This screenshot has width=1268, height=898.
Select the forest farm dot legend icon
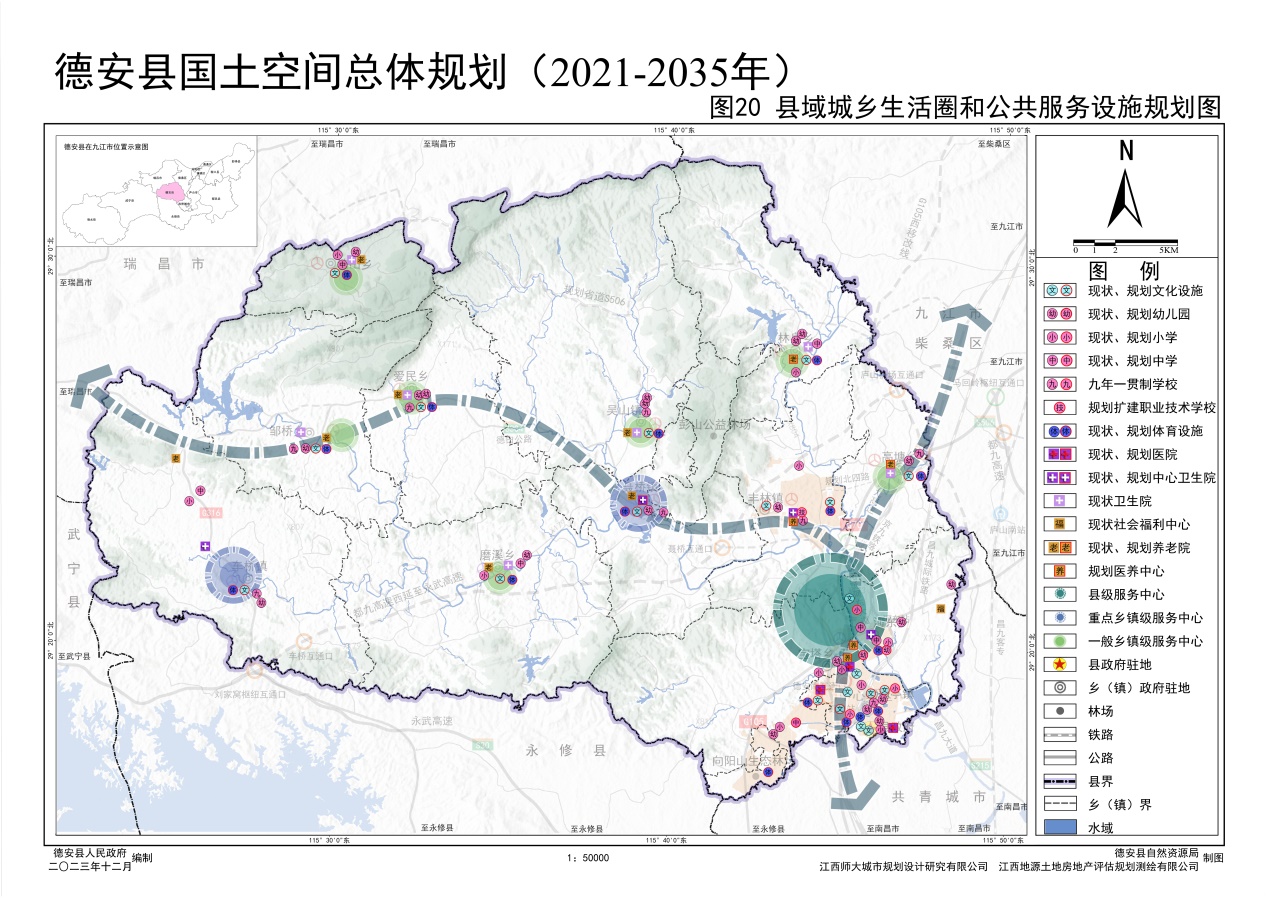1059,711
